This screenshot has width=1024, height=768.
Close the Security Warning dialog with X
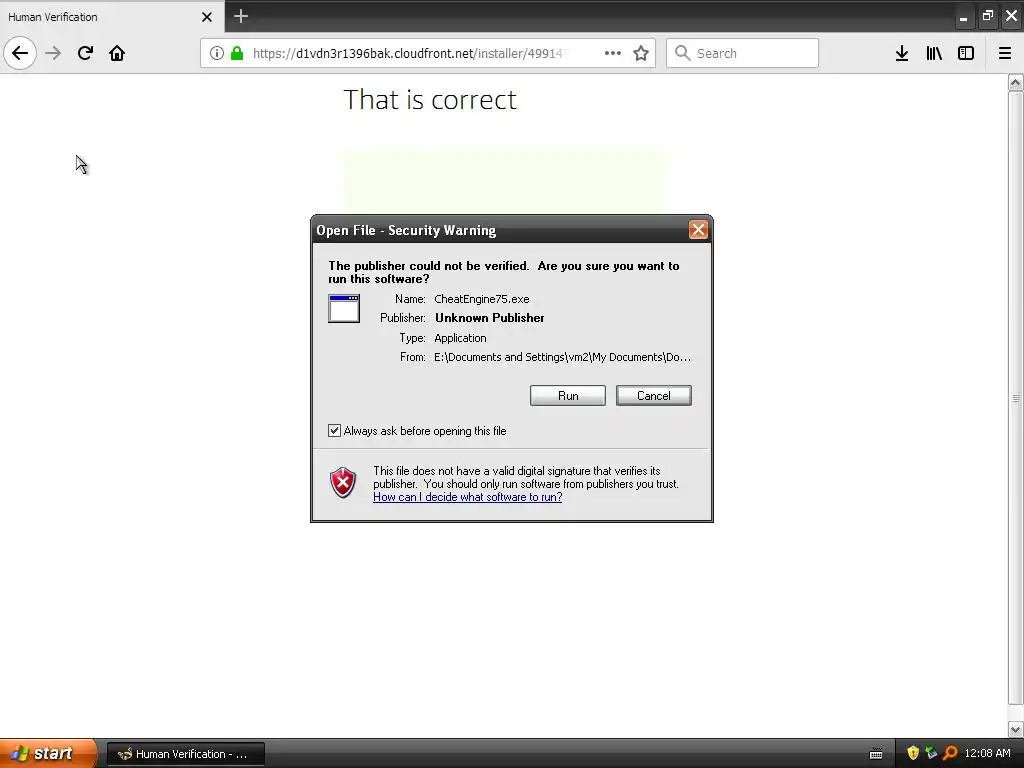pos(698,230)
